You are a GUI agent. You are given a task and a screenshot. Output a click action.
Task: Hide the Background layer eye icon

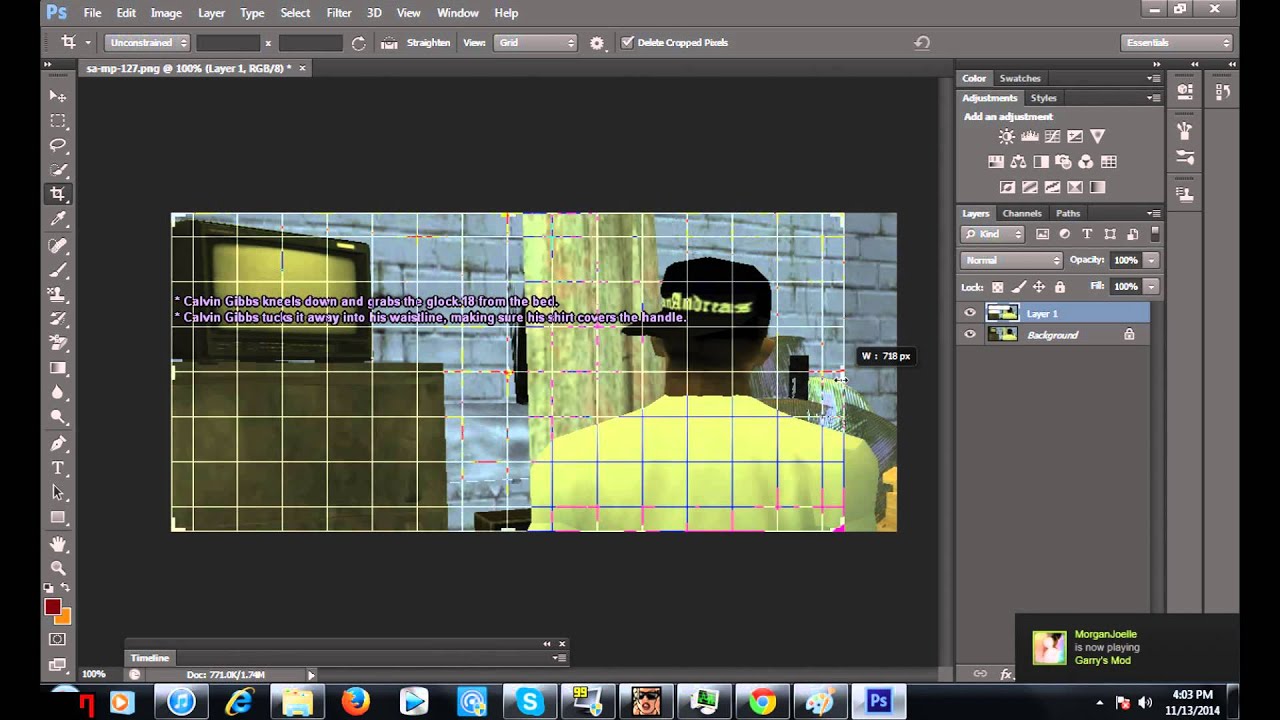(969, 335)
